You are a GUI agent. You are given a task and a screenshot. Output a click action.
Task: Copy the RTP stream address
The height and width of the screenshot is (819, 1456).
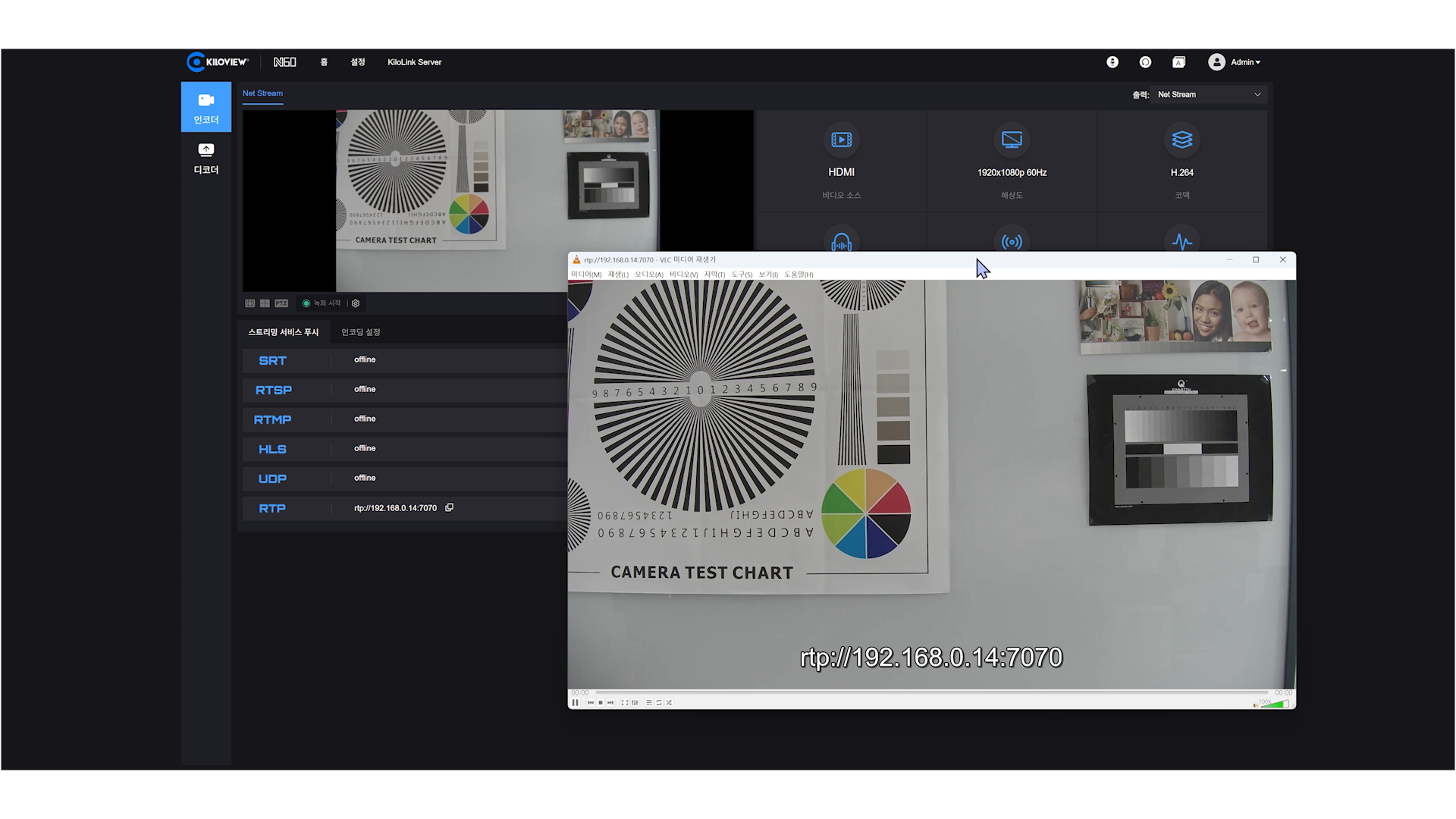click(450, 507)
